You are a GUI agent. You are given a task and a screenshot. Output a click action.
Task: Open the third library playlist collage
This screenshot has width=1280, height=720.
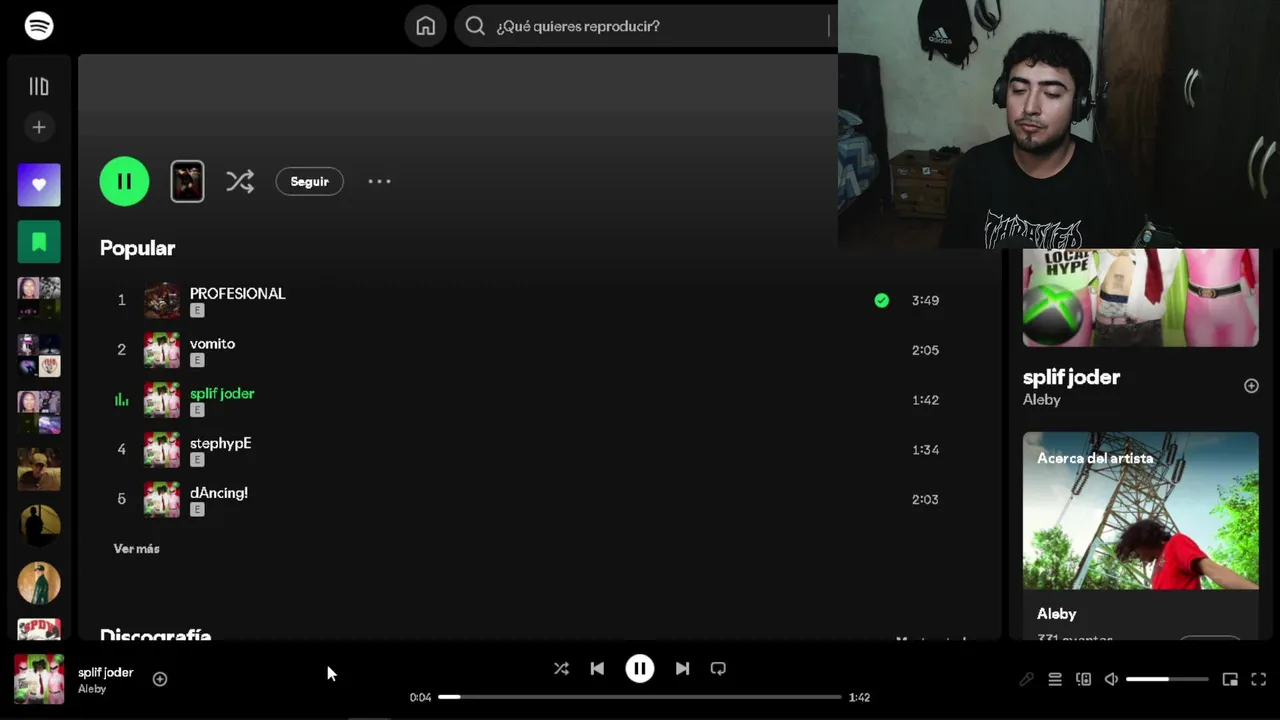coord(39,298)
